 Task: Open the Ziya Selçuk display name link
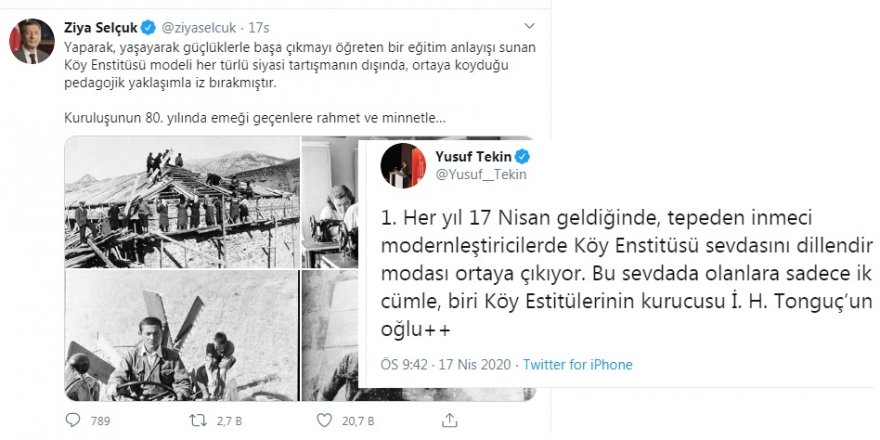pos(100,26)
